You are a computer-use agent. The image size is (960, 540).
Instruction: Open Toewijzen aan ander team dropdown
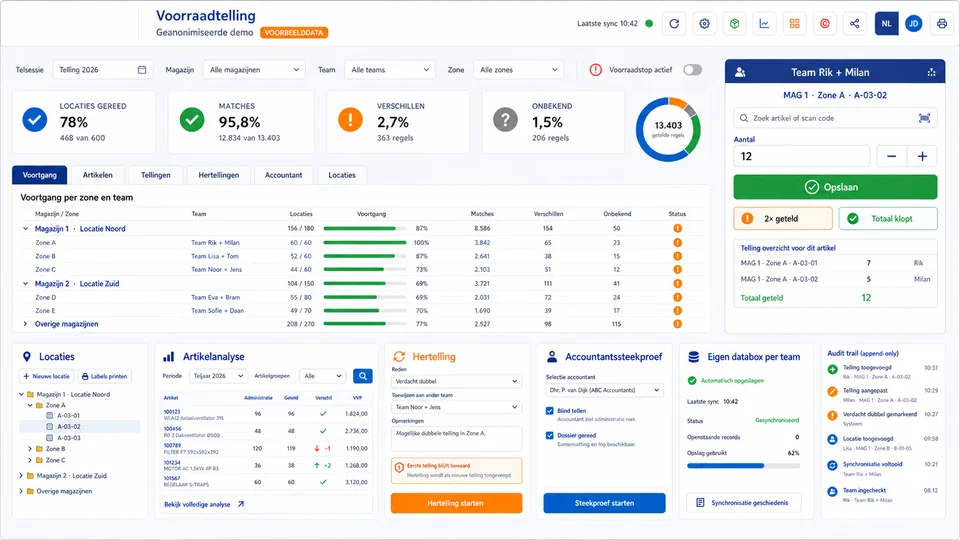click(456, 407)
